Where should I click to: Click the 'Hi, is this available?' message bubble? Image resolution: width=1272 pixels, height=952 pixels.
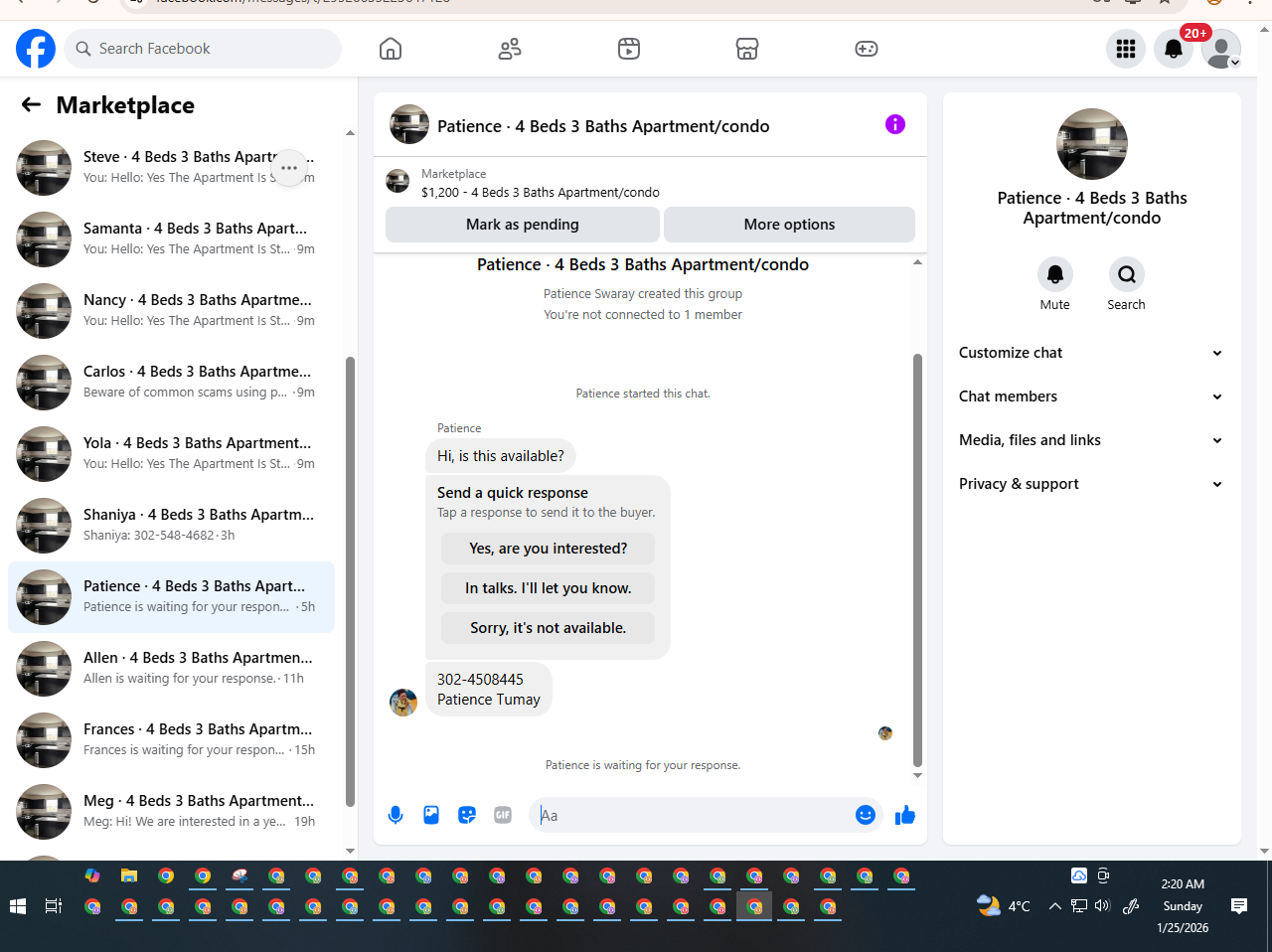tap(501, 456)
